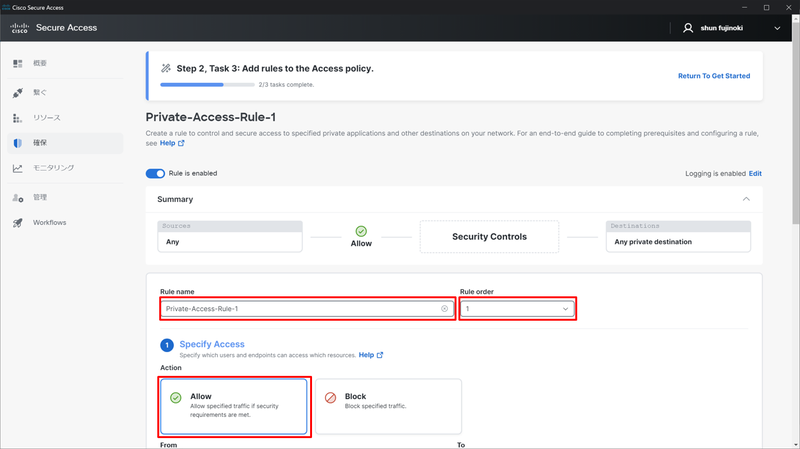Click the red Block prohibition icon

(x=331, y=397)
